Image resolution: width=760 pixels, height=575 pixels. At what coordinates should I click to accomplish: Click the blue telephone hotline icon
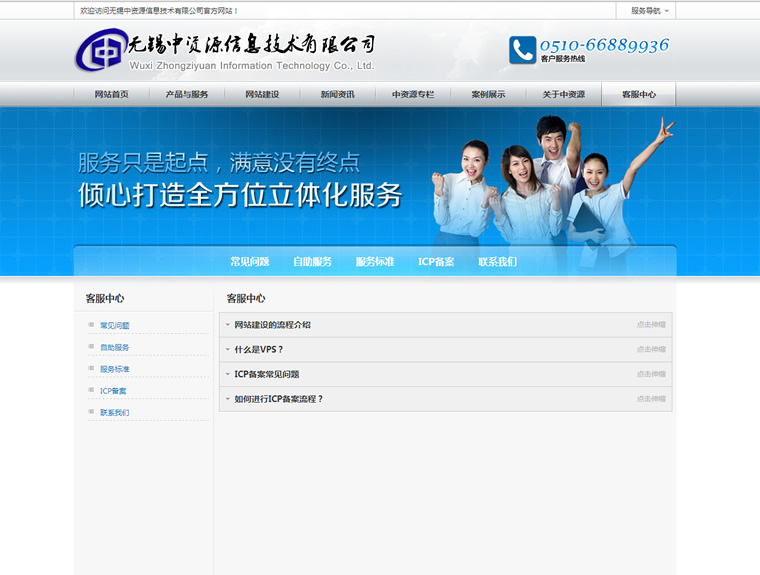522,50
